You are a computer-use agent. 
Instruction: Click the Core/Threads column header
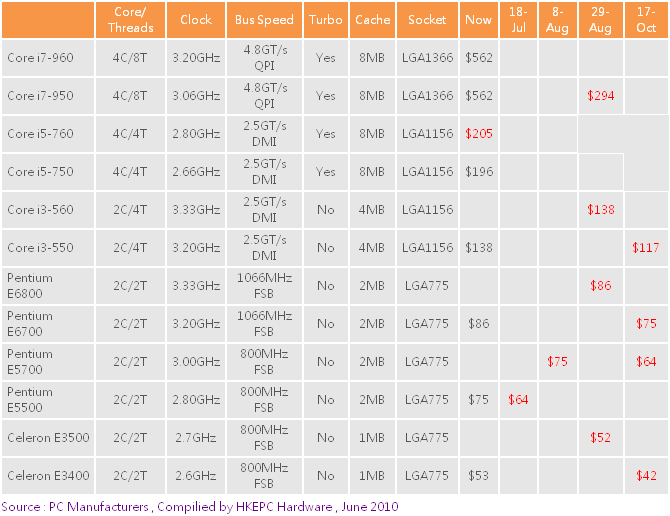tap(130, 20)
